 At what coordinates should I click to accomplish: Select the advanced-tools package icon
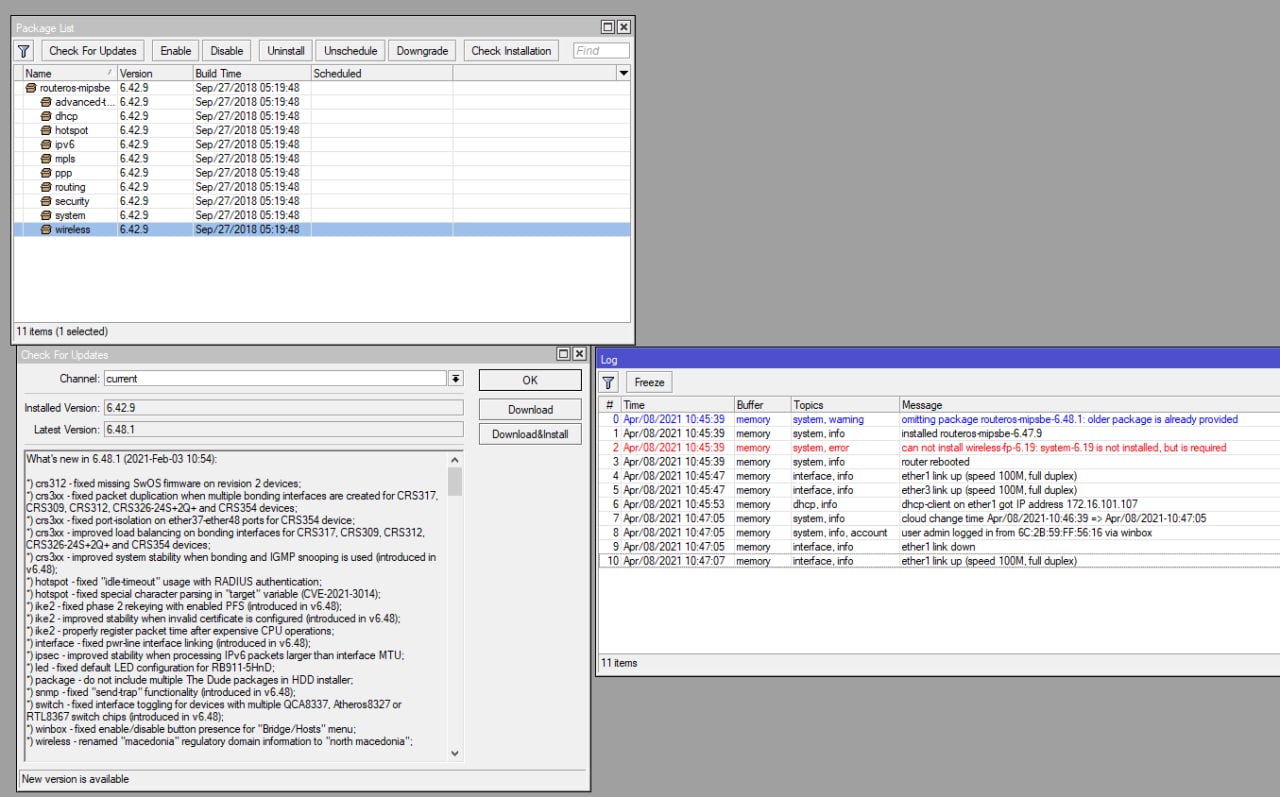[46, 102]
